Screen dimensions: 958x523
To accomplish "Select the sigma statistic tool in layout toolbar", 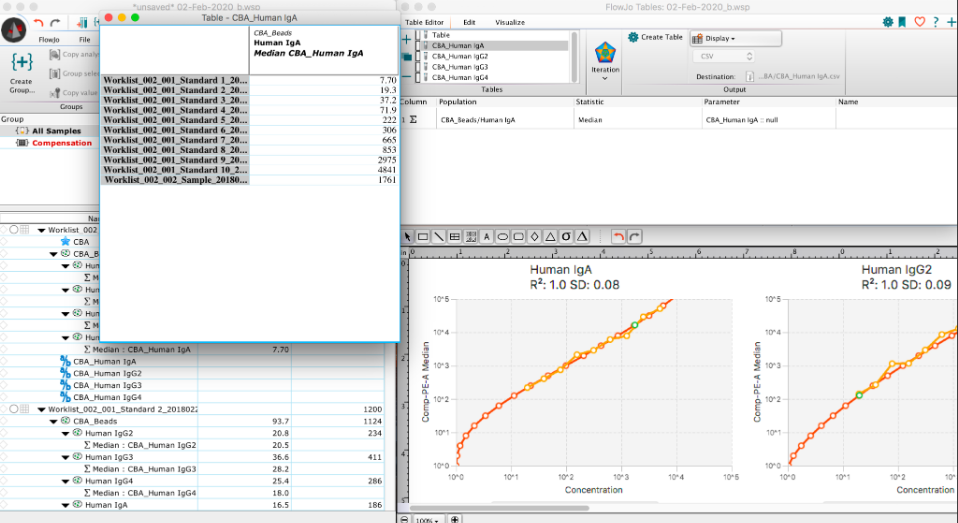I will (x=566, y=236).
